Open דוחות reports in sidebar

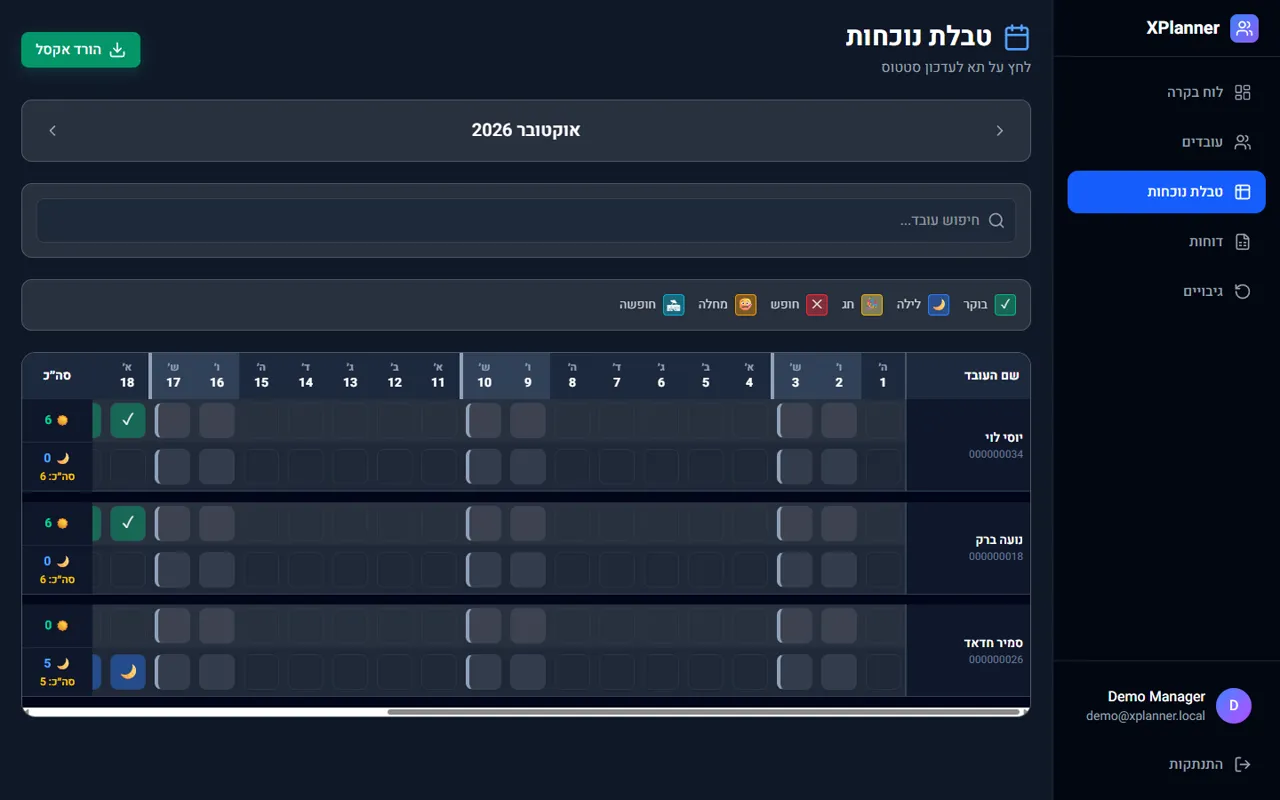1166,242
